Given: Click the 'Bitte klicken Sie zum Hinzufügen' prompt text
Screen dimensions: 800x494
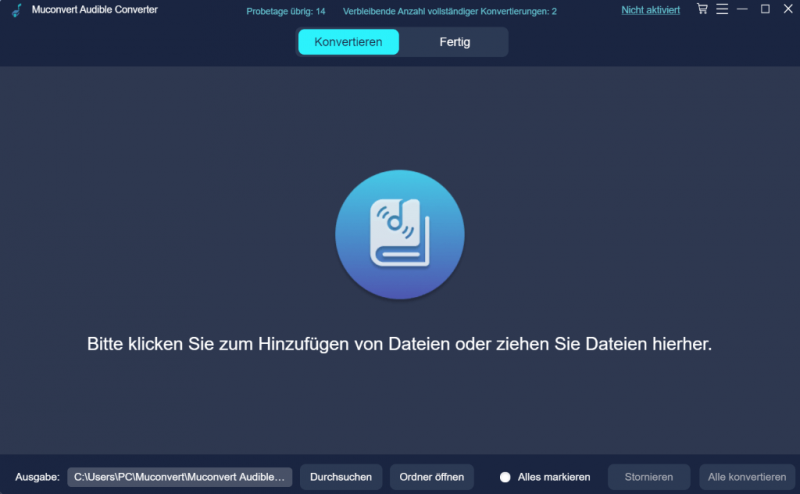Looking at the screenshot, I should (x=399, y=344).
